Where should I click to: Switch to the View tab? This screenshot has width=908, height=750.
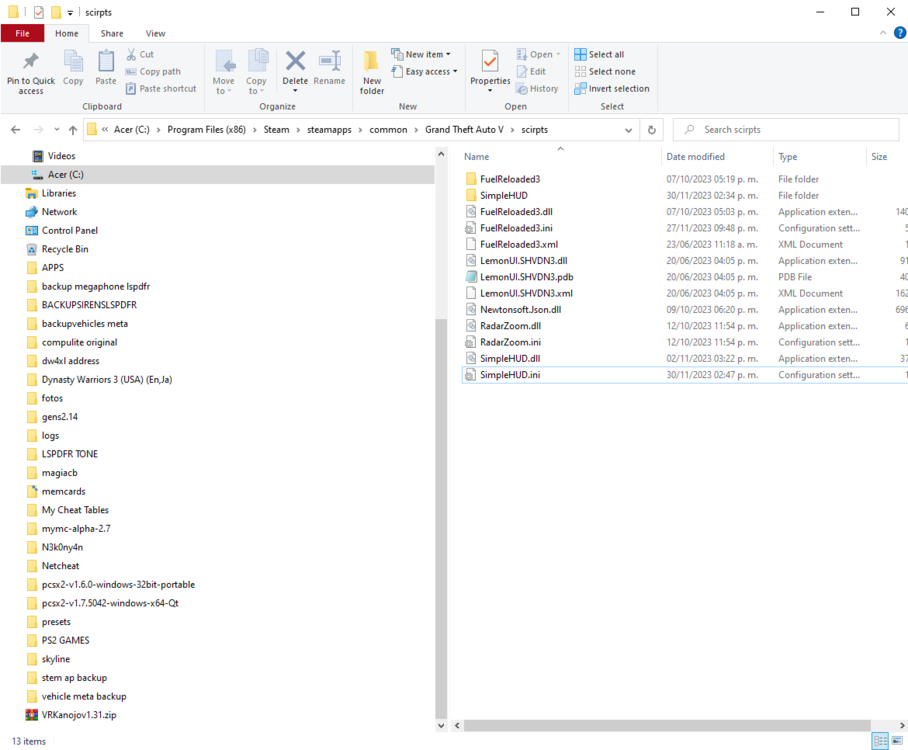click(x=154, y=32)
